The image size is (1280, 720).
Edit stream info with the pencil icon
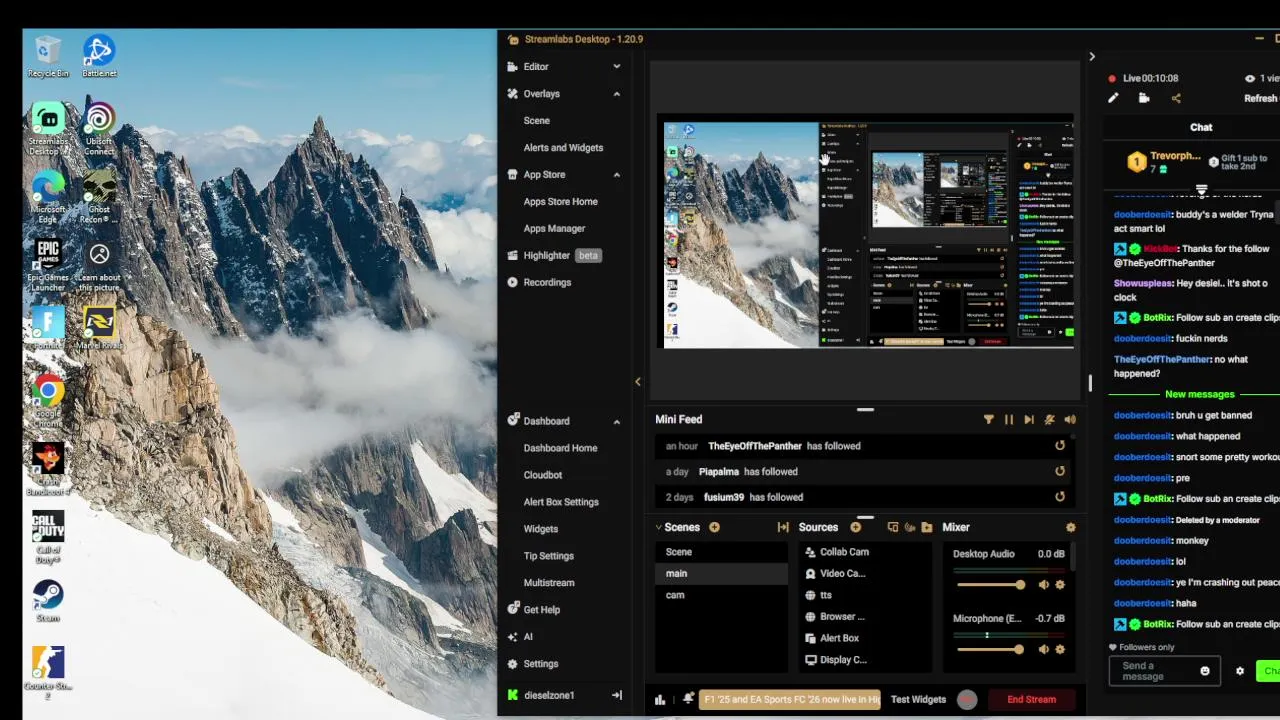pyautogui.click(x=1113, y=98)
